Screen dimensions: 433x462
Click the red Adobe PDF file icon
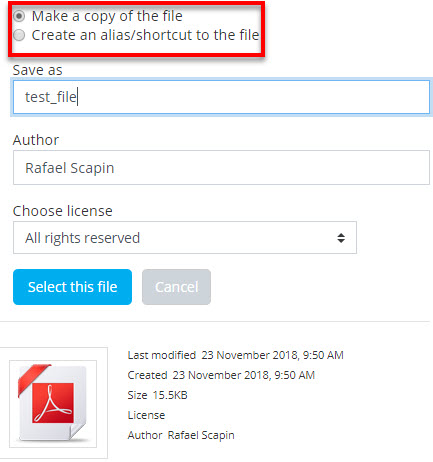53,403
